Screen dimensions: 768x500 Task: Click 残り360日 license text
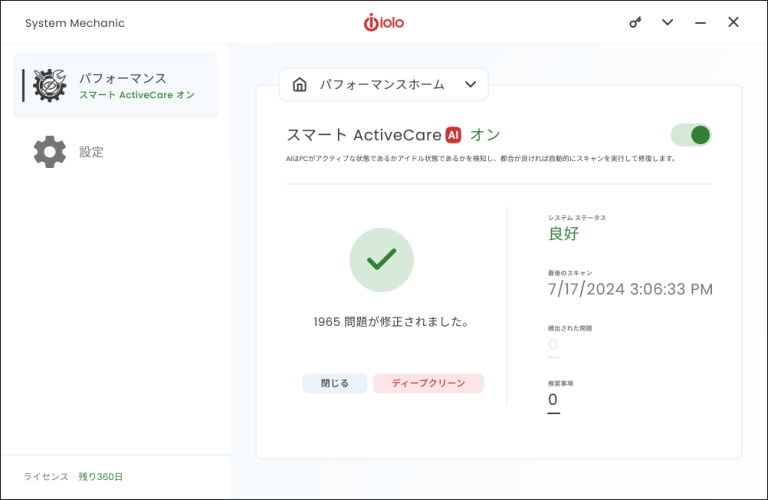point(100,476)
